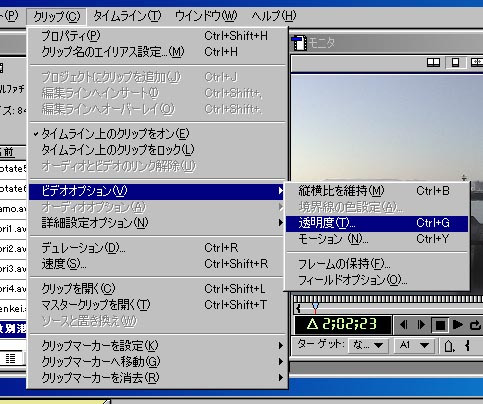The height and width of the screenshot is (404, 483).
Task: Click the Monitor window title icon
Action: 299,43
